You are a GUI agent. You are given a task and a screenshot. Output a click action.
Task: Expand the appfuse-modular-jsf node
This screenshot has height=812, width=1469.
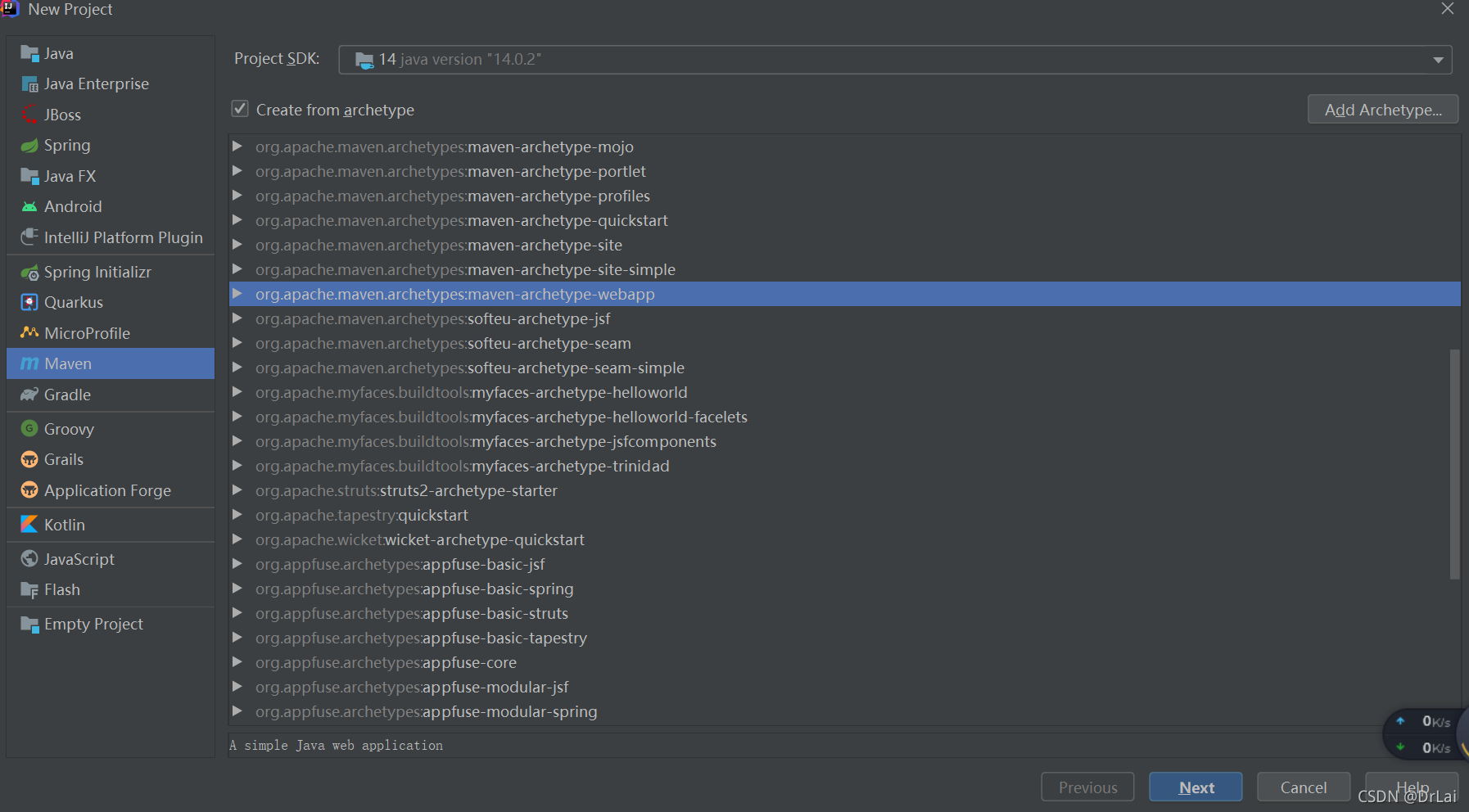pyautogui.click(x=237, y=687)
